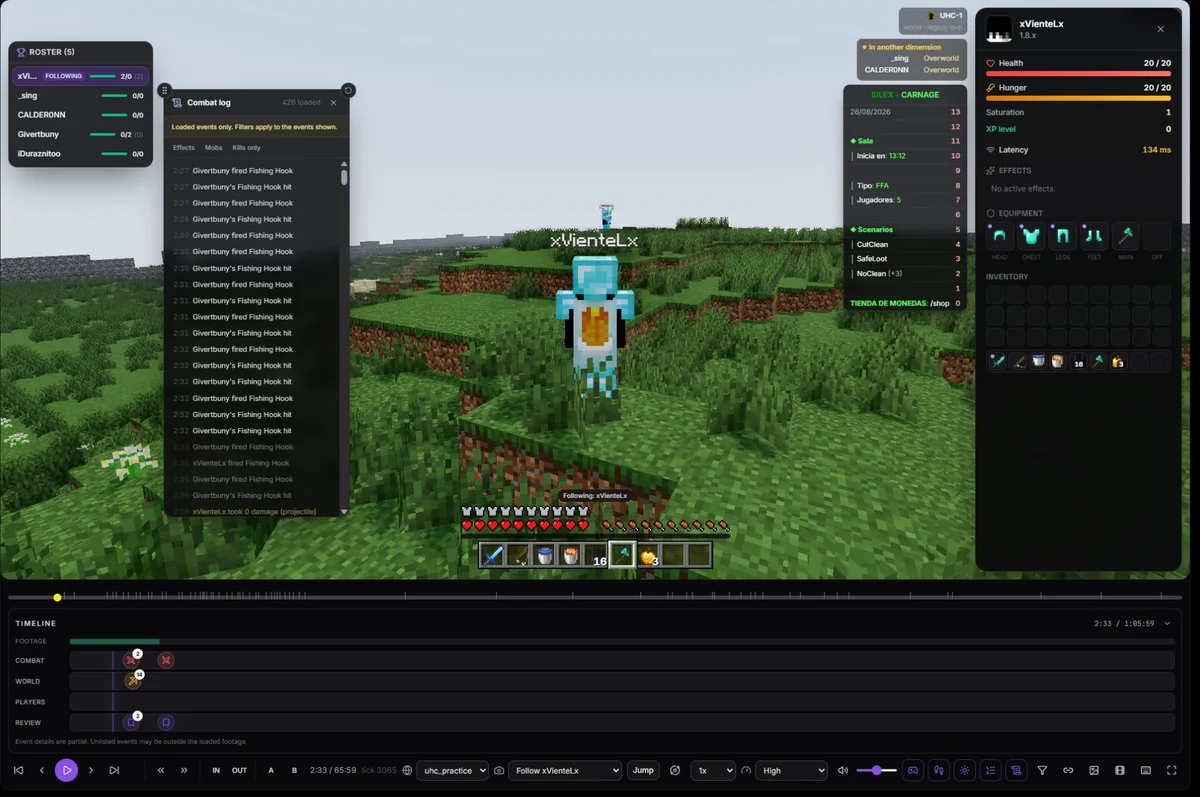Click the WORLD marker with badge 14

(x=133, y=680)
